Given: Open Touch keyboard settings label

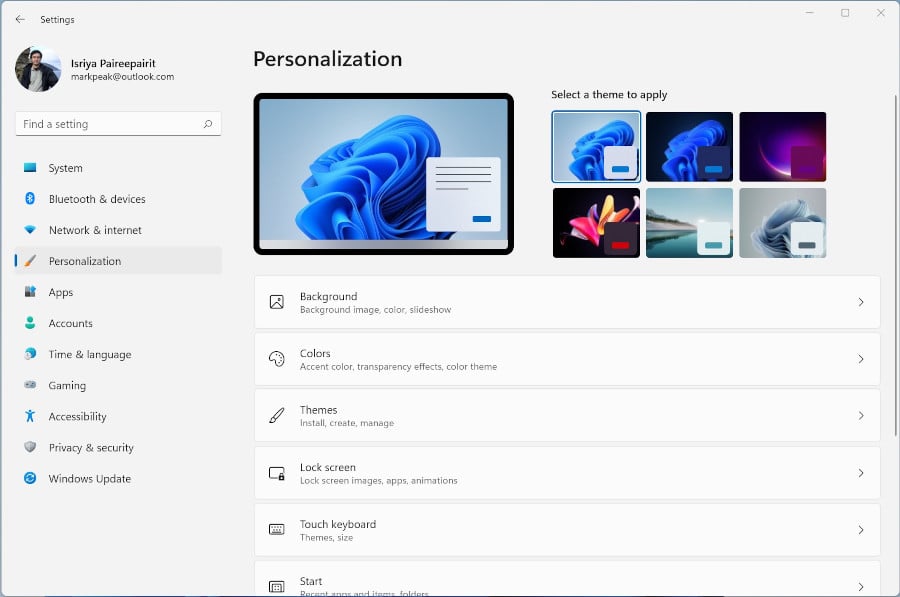Looking at the screenshot, I should [338, 524].
